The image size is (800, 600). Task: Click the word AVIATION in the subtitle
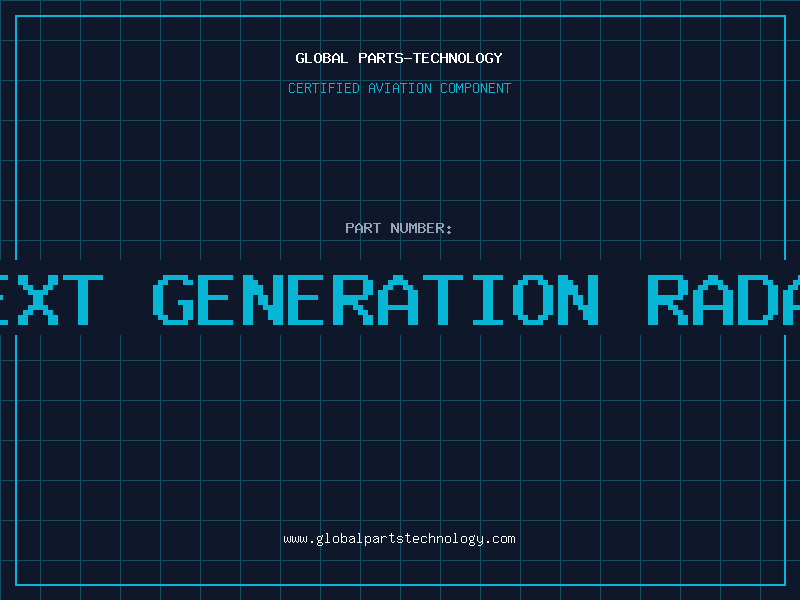click(399, 88)
